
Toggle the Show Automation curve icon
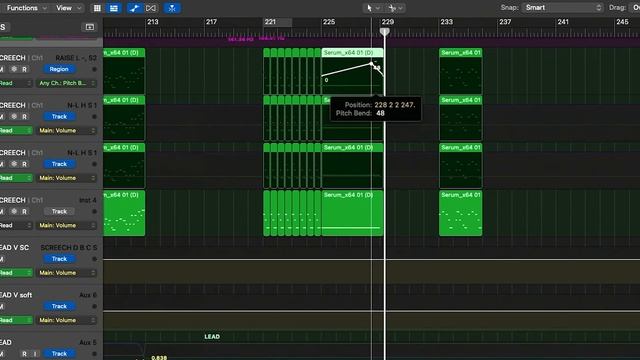click(134, 8)
